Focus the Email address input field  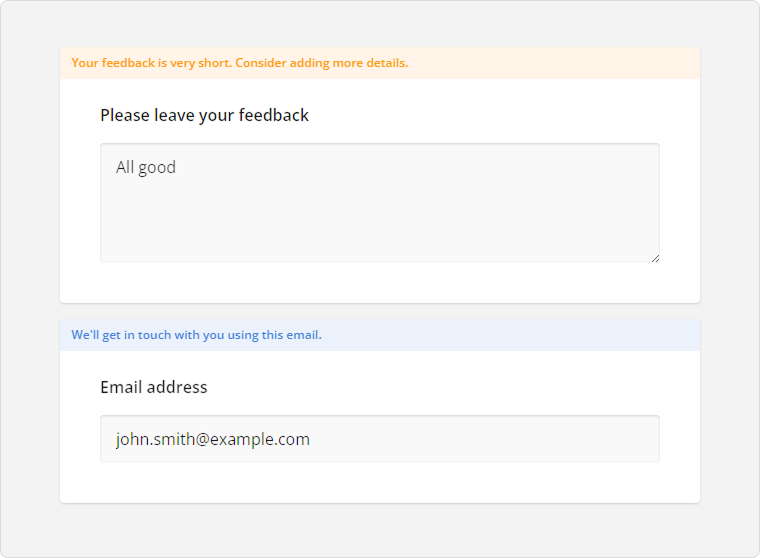click(380, 439)
